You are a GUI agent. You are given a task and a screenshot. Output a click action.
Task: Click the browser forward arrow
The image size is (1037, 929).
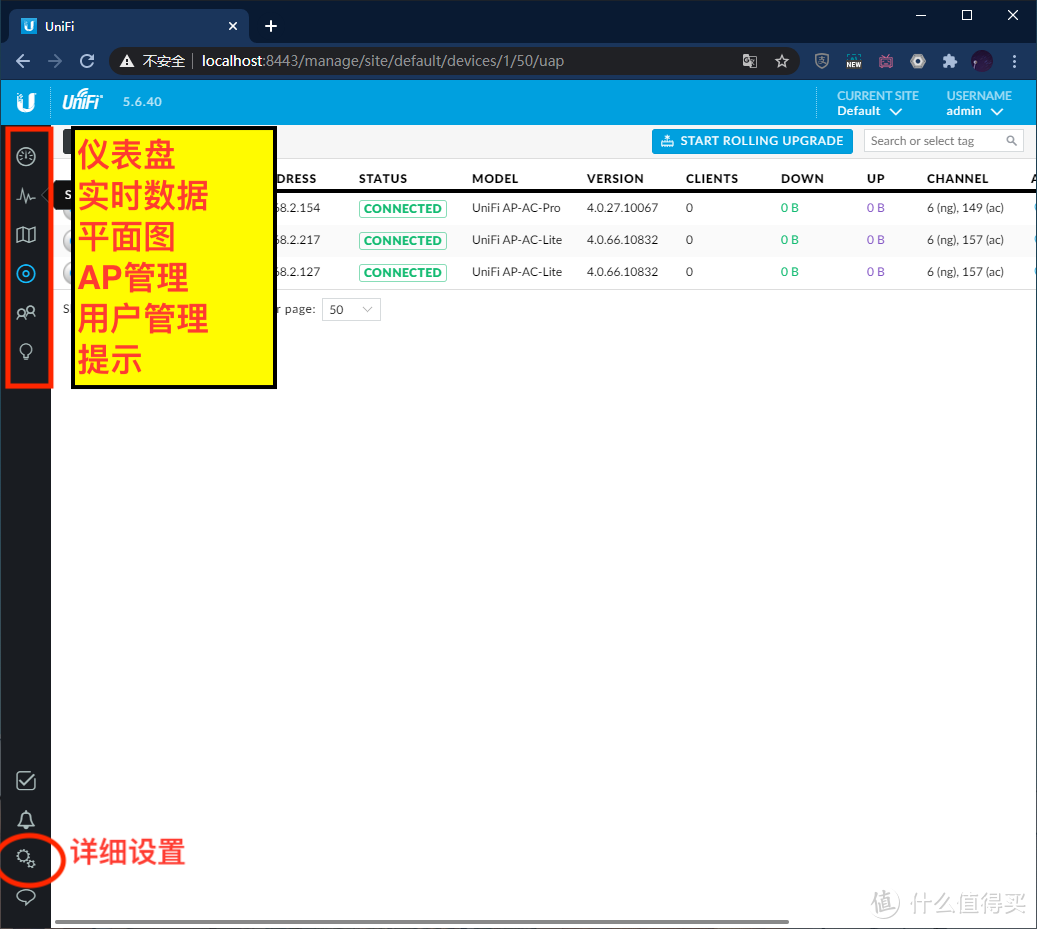pyautogui.click(x=55, y=61)
